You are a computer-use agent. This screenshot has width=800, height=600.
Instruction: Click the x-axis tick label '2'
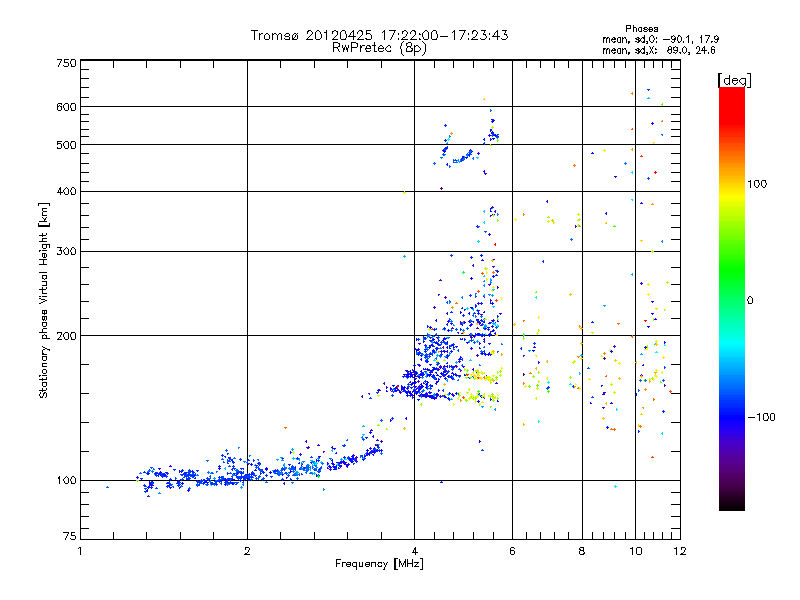247,551
